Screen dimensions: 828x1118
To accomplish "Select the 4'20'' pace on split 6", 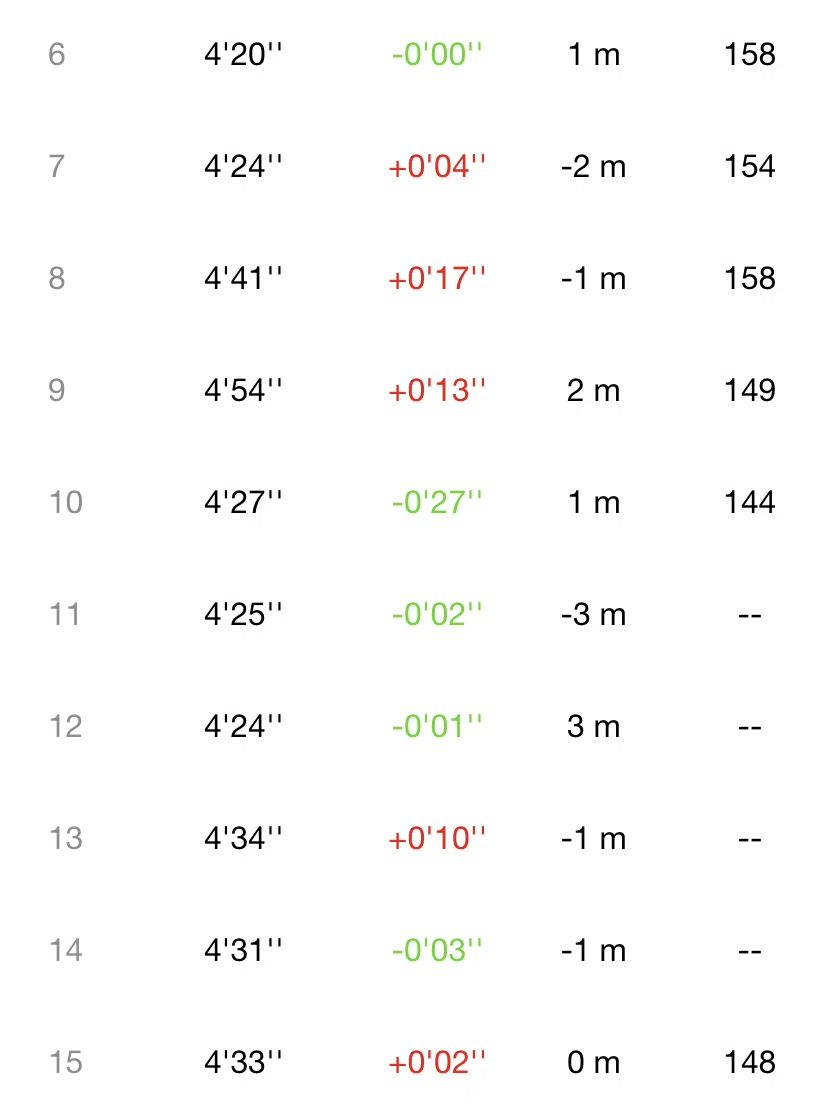I will tap(243, 54).
